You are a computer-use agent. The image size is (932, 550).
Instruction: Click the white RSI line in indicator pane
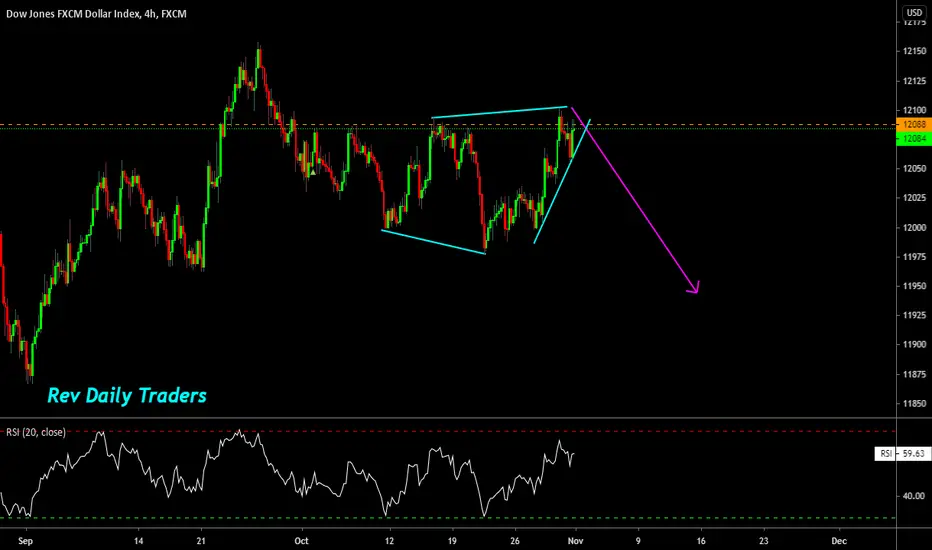click(288, 474)
